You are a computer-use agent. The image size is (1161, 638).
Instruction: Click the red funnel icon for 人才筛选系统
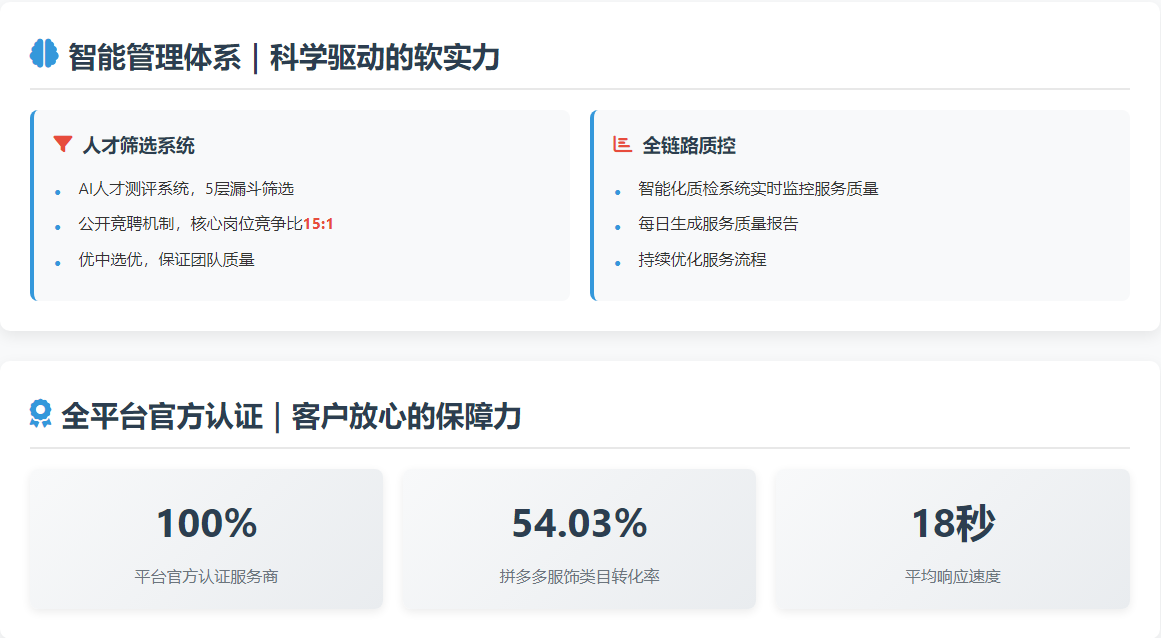point(63,145)
